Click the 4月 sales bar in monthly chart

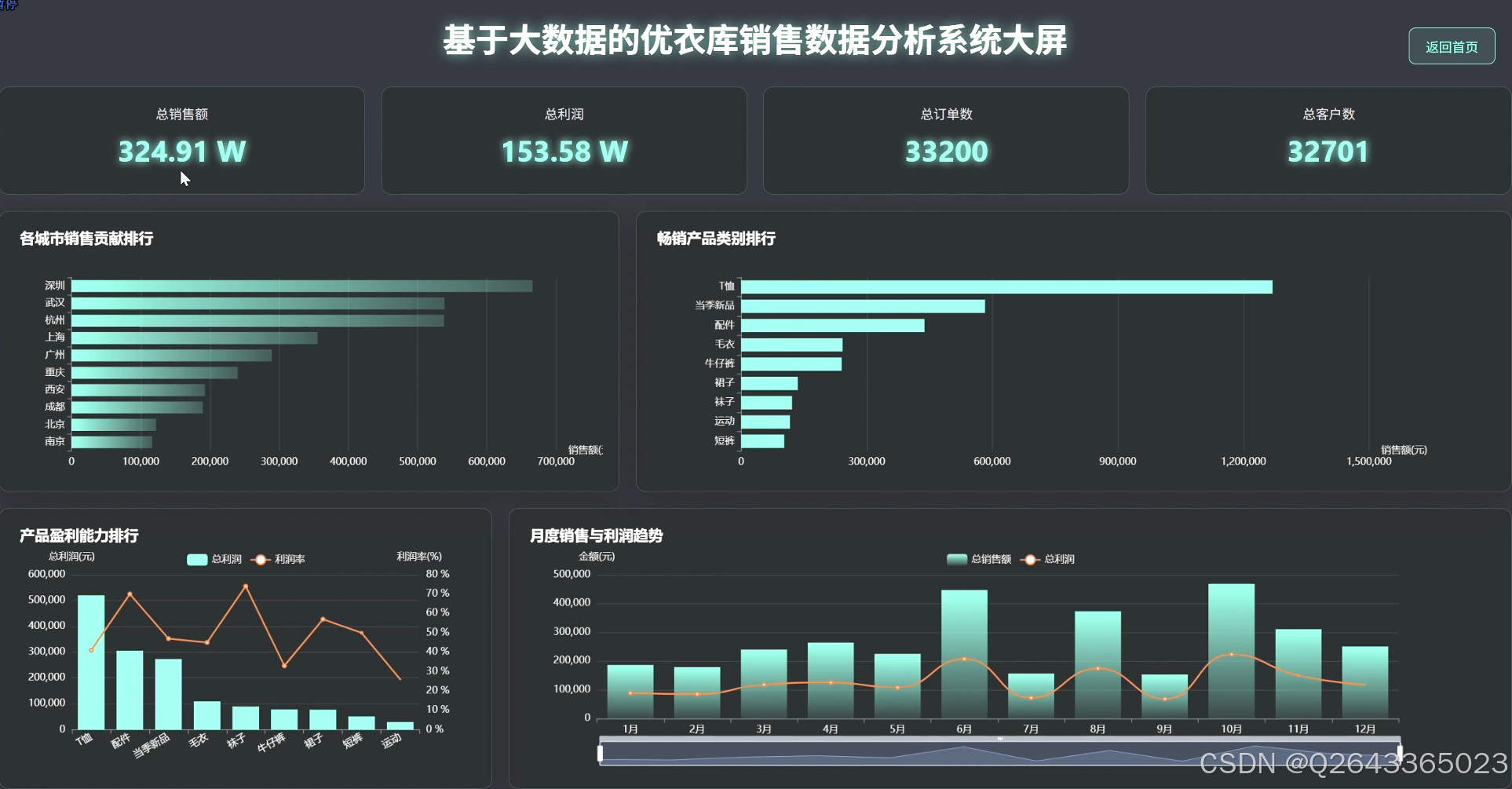[x=831, y=681]
